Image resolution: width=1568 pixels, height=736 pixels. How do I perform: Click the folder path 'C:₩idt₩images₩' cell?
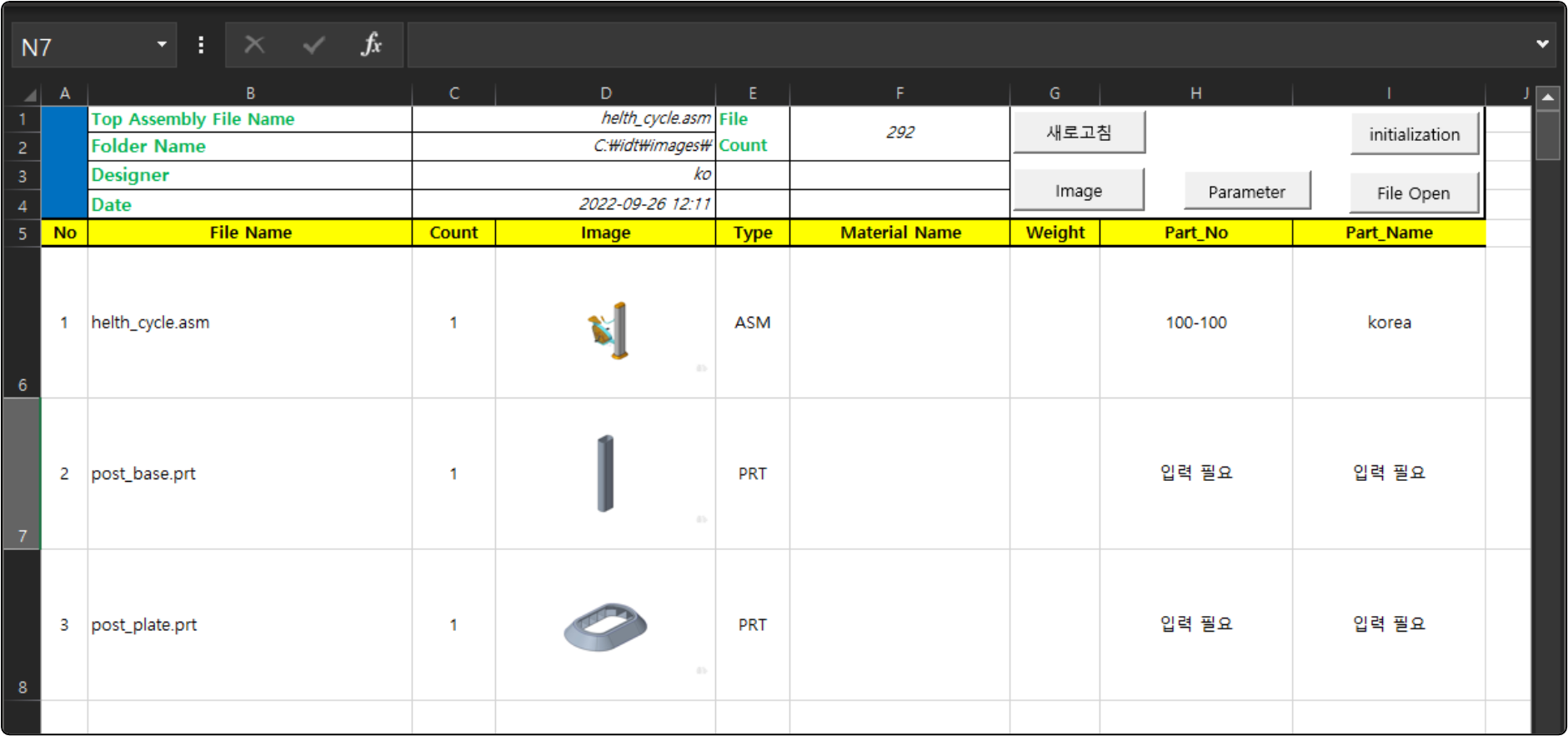(564, 146)
